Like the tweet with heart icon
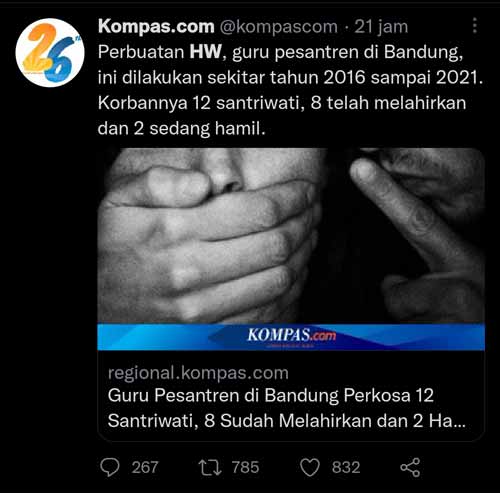Screen dimensions: 500x493 tap(310, 467)
